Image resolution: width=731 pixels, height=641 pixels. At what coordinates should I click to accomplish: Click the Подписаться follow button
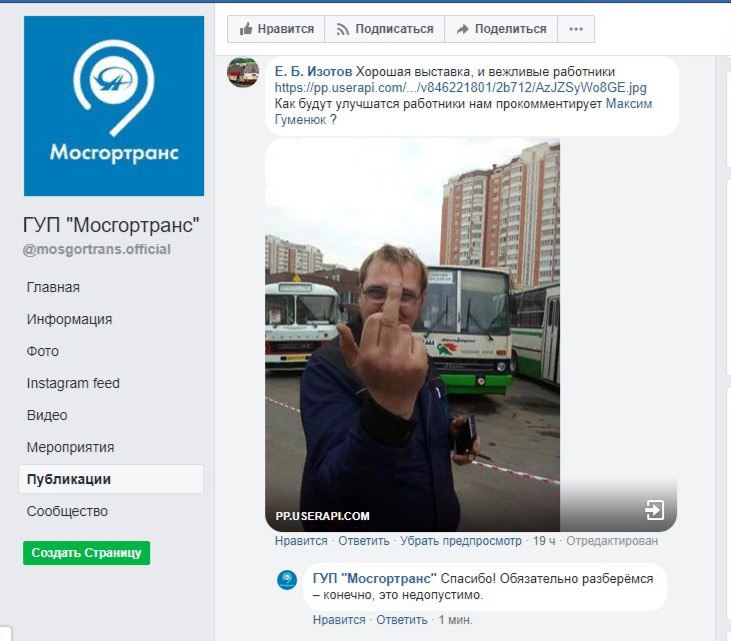(385, 29)
